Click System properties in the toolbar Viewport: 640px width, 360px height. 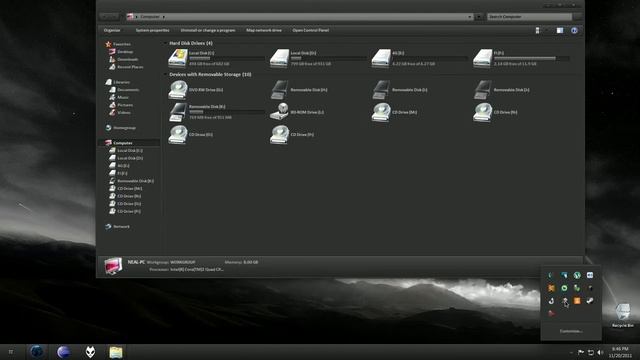pyautogui.click(x=152, y=30)
